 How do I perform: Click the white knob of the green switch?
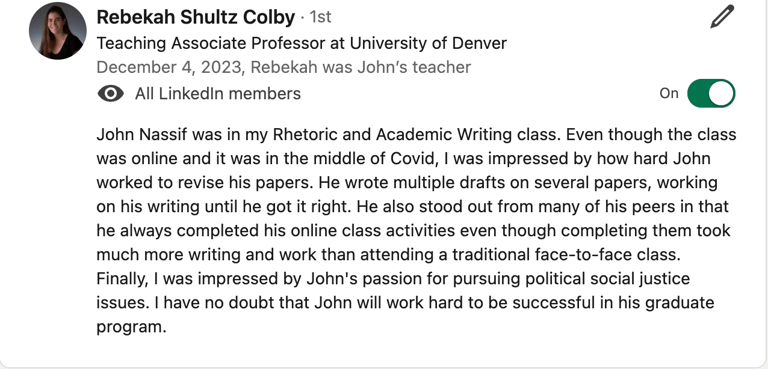[x=721, y=93]
